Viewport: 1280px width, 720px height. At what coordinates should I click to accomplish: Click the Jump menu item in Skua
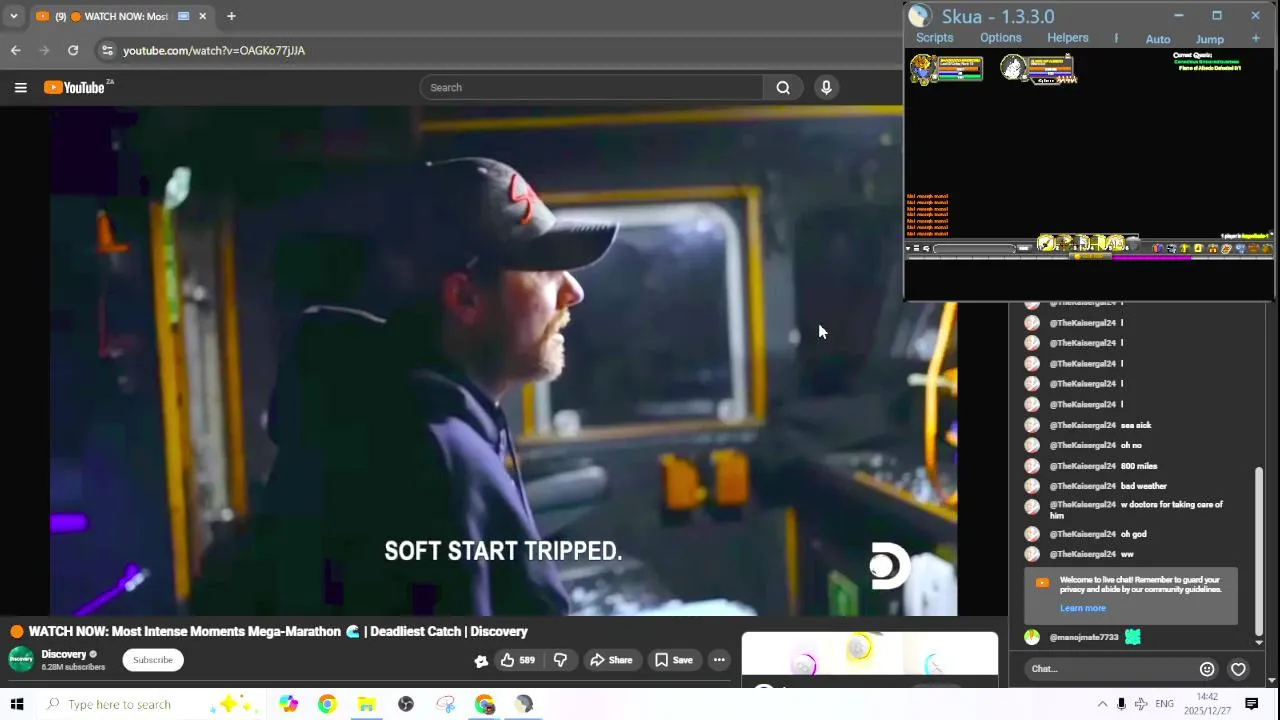[1210, 39]
